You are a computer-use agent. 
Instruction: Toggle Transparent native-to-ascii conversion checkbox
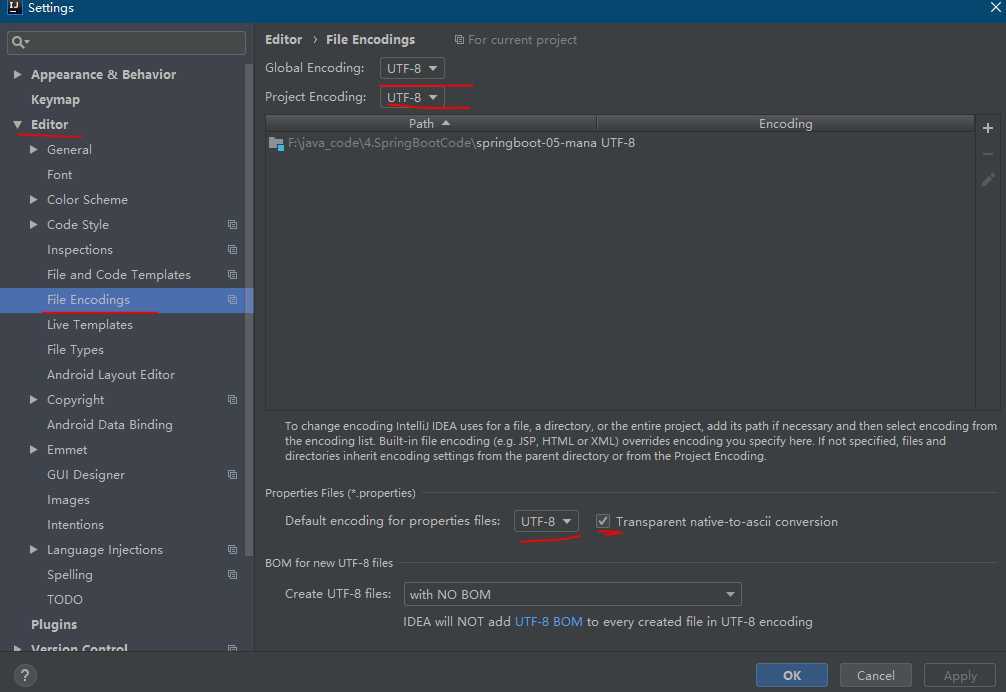pos(602,521)
